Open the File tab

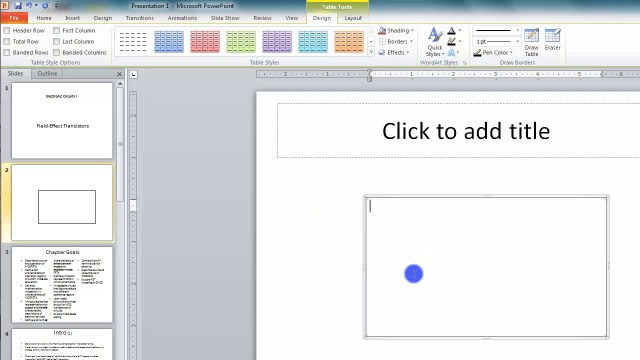(14, 18)
